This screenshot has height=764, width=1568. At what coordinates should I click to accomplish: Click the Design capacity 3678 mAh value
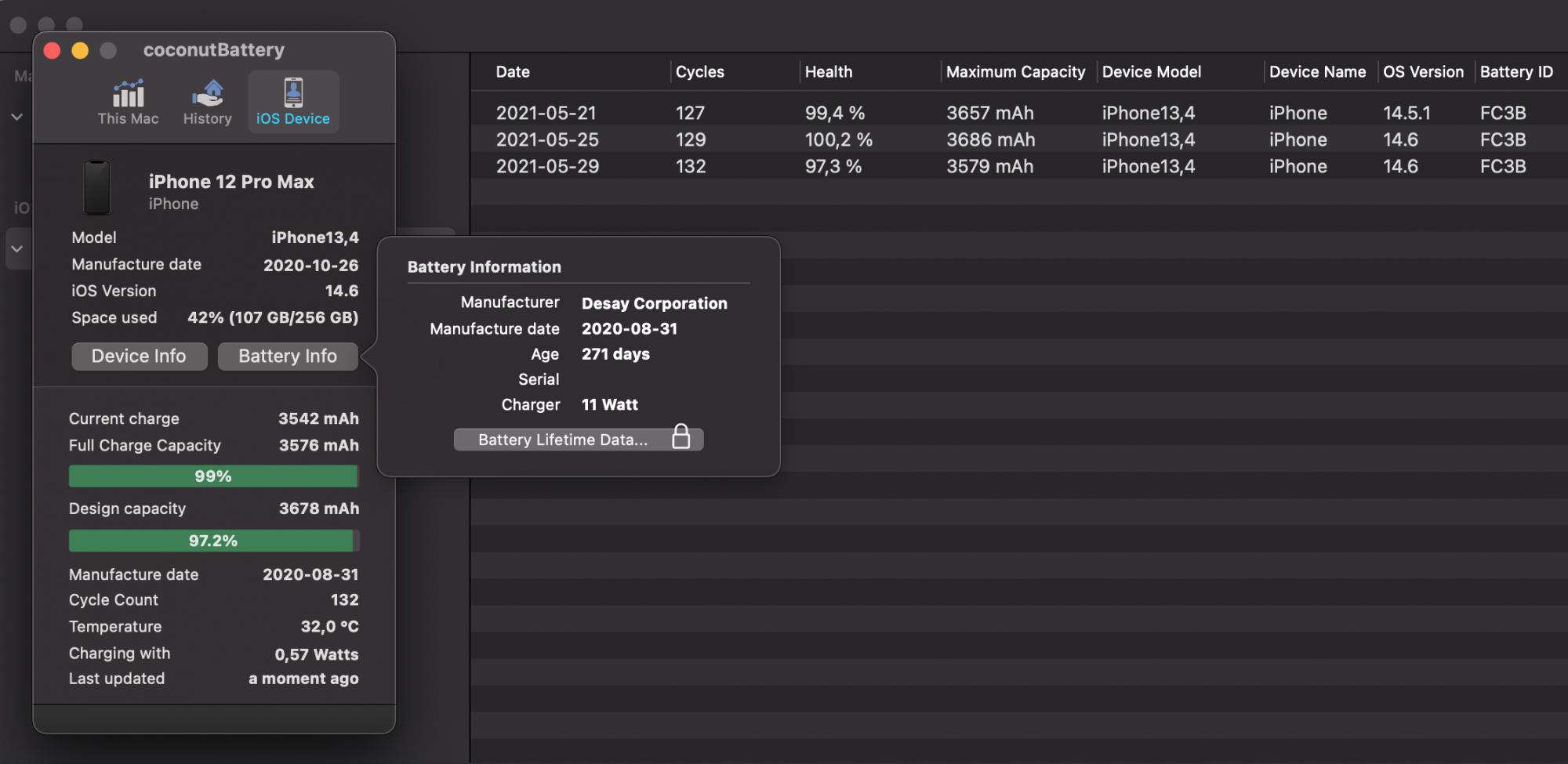pos(319,509)
